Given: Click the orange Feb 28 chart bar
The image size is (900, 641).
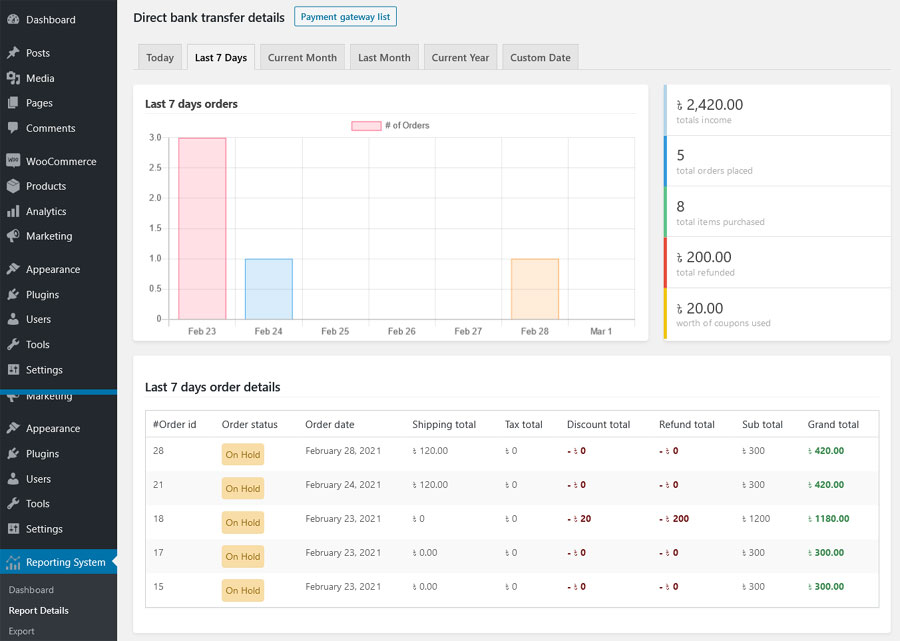Looking at the screenshot, I should tap(535, 289).
